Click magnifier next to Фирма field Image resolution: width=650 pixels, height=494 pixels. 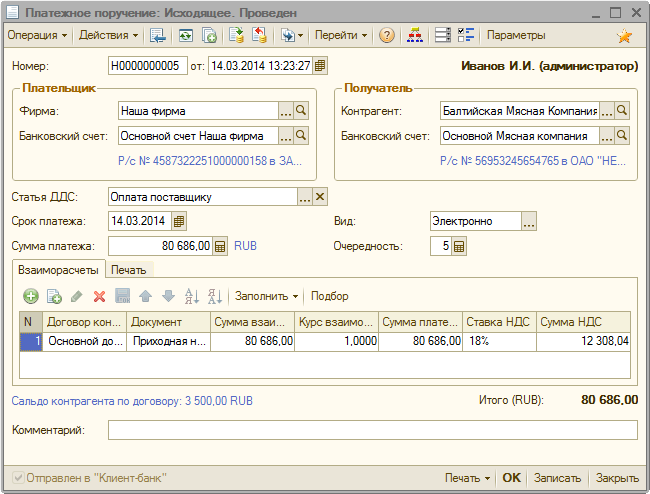pos(301,111)
